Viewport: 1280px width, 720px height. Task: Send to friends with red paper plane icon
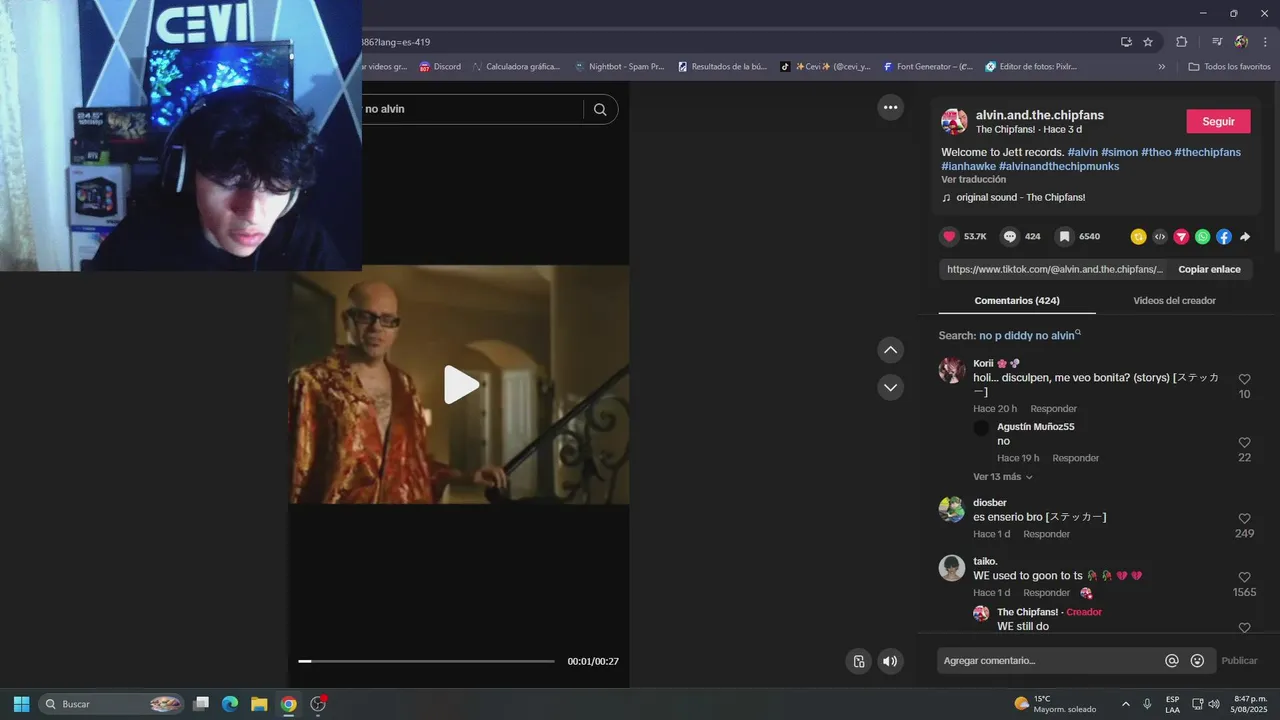1181,237
